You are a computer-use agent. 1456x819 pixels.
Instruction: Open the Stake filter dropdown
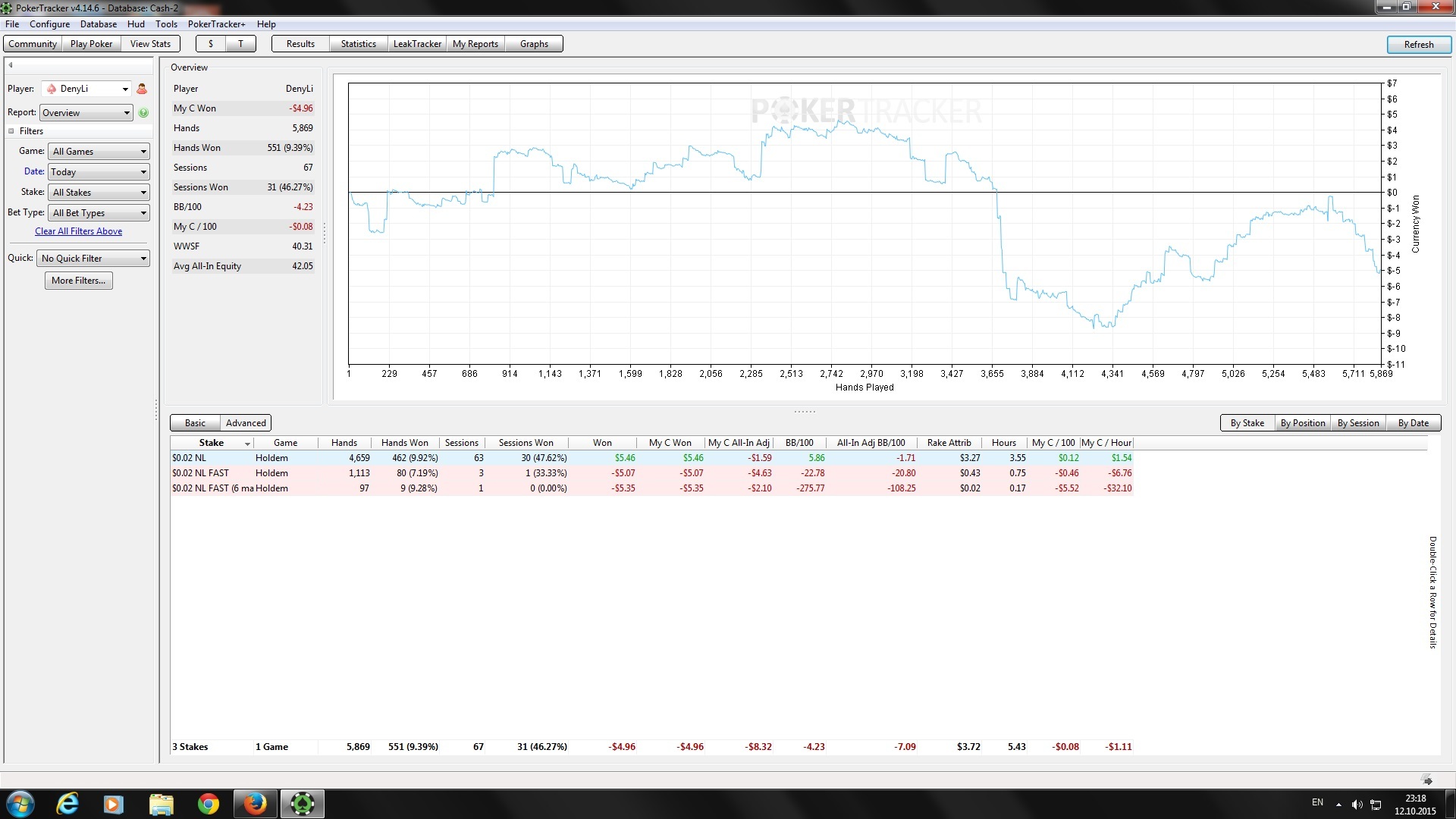(x=99, y=193)
